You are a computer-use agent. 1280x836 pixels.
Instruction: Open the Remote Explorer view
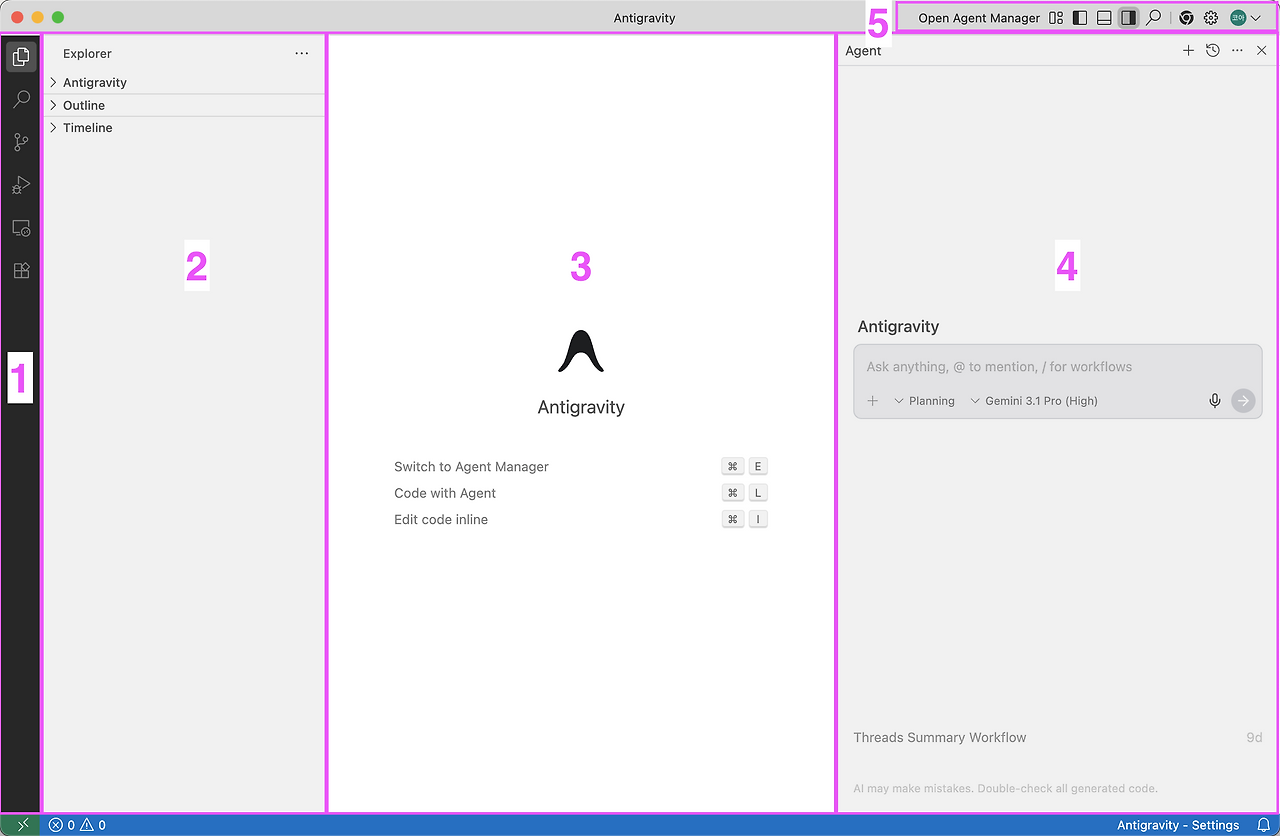[x=21, y=228]
